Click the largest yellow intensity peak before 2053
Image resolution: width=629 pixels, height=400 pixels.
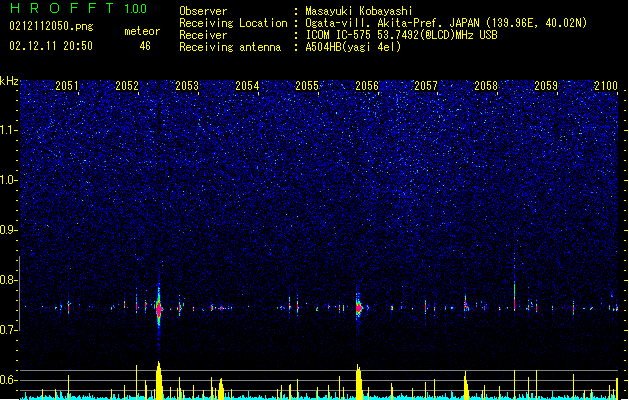159,380
